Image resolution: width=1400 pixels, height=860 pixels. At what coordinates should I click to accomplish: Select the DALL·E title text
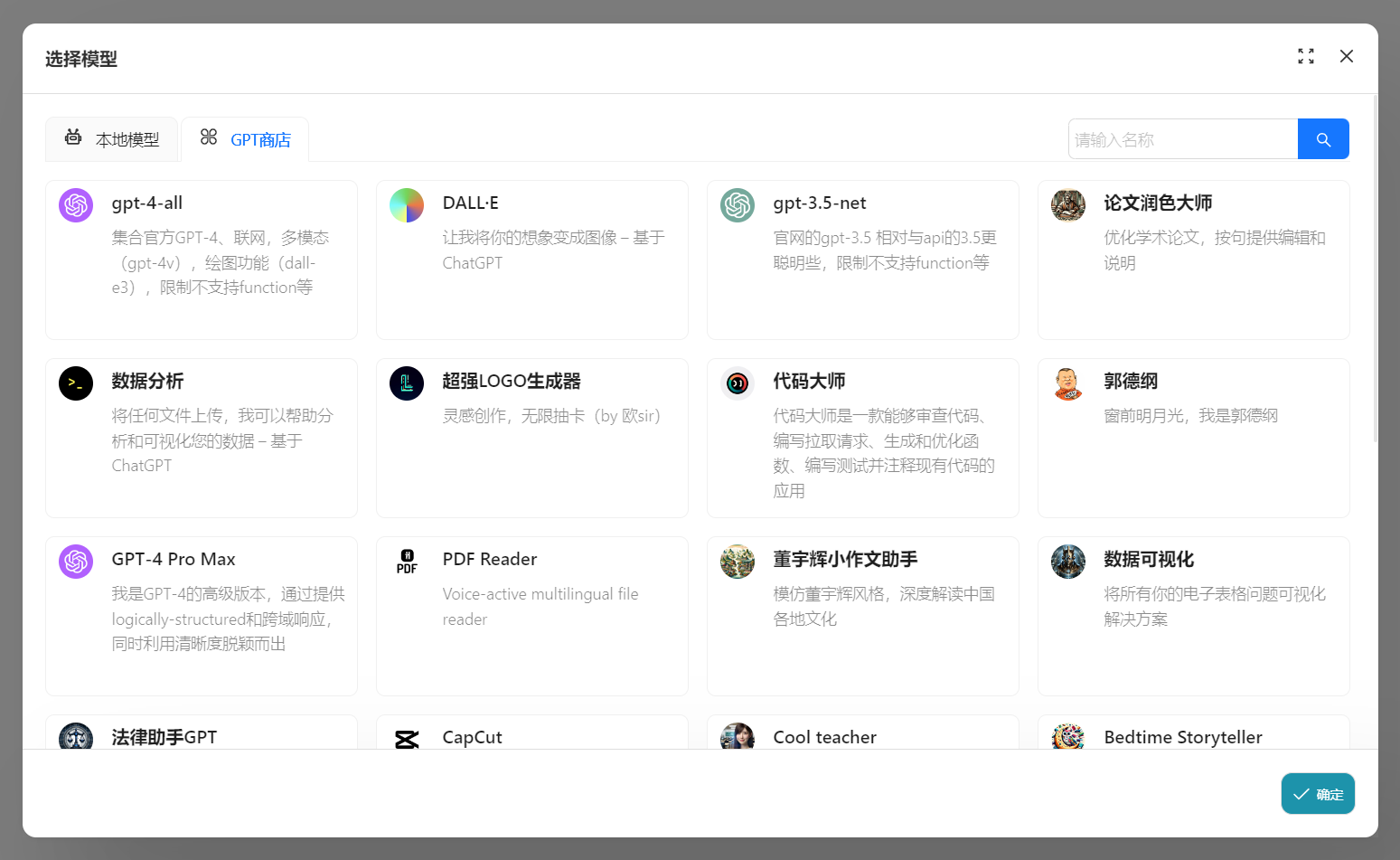tap(471, 203)
